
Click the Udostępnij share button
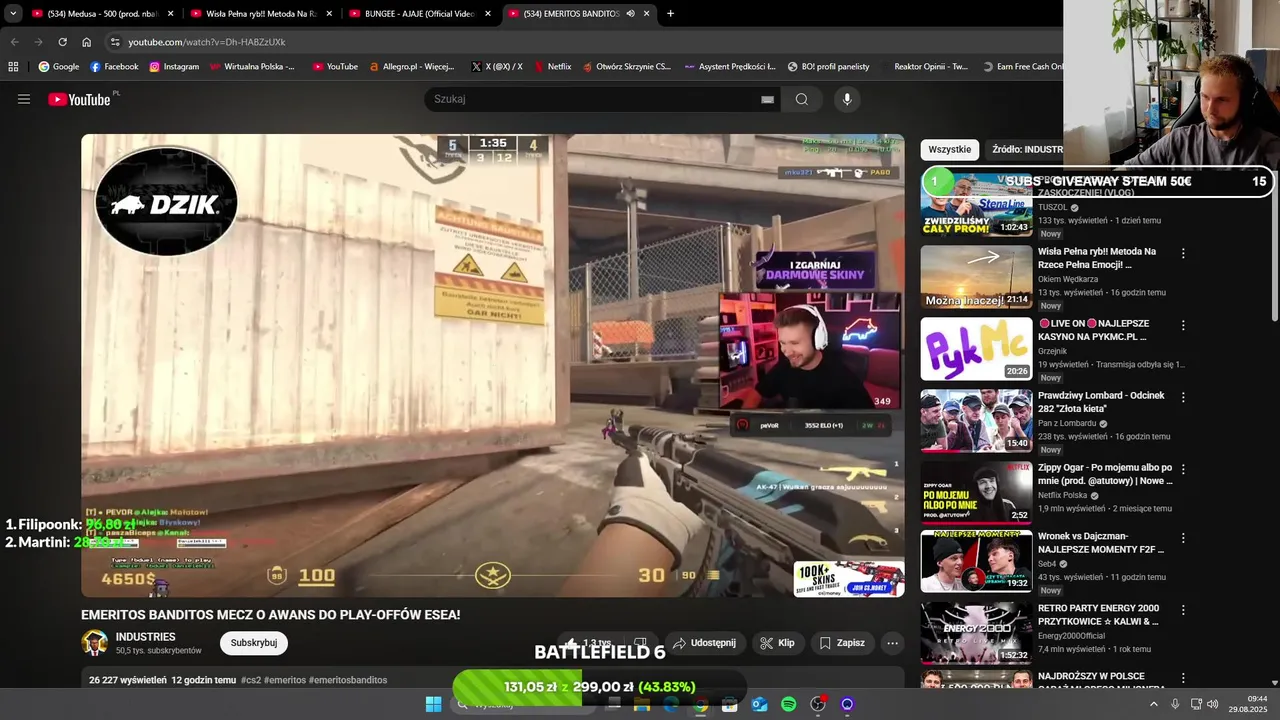click(x=705, y=643)
